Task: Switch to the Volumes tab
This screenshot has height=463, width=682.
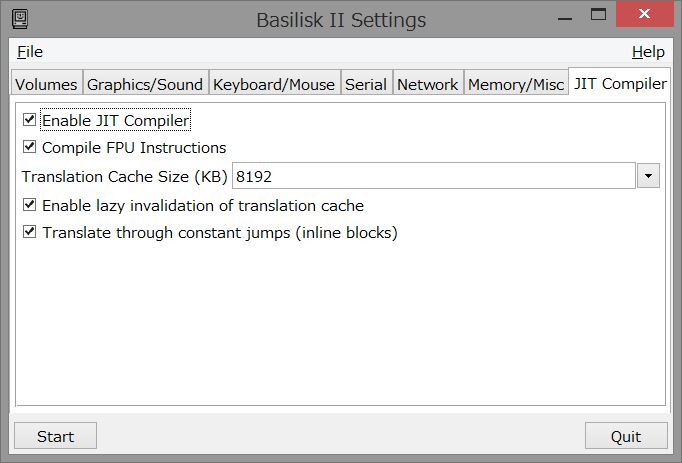Action: click(47, 82)
